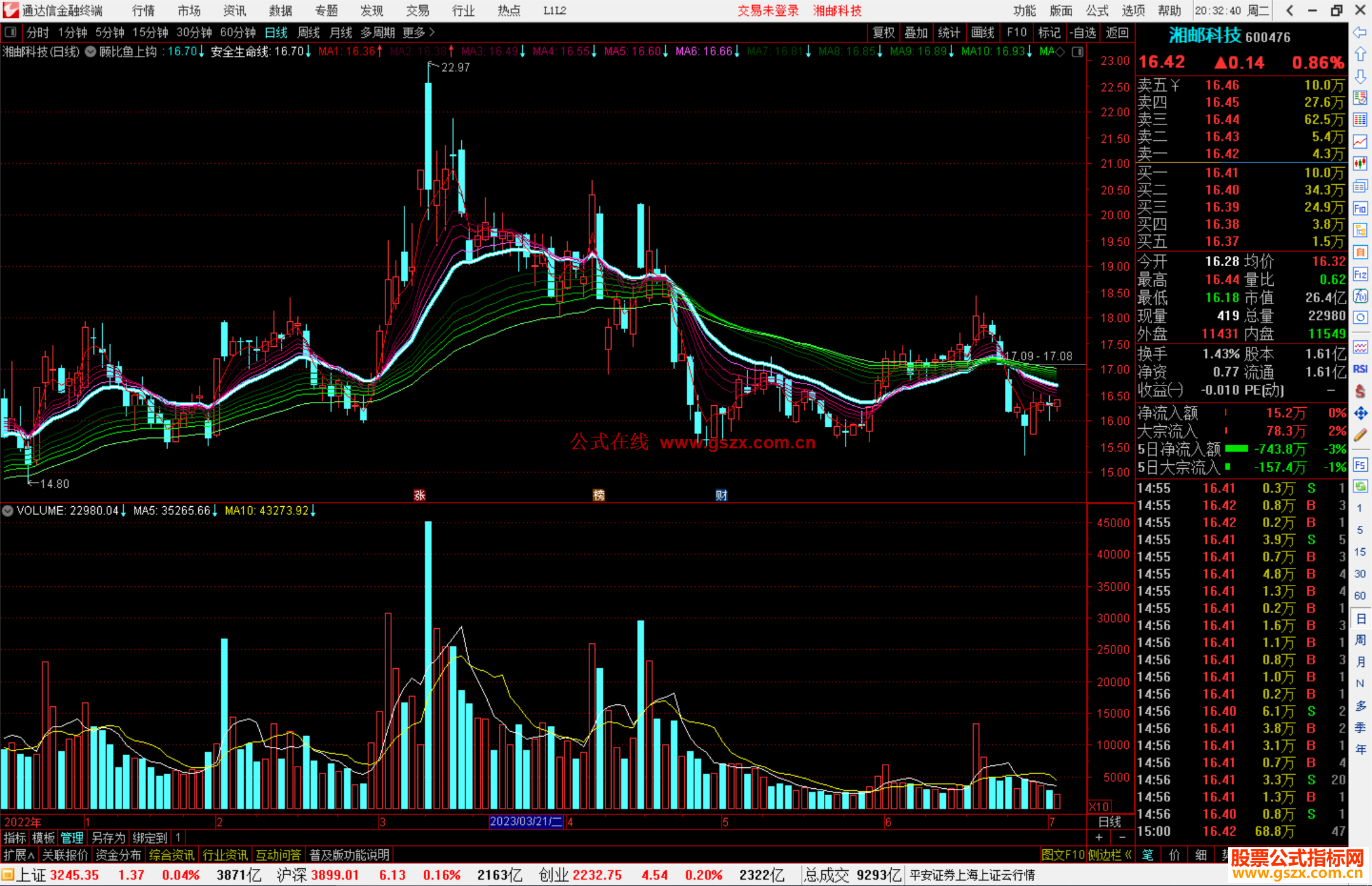Open the F10 company info icon
This screenshot has height=886, width=1372.
click(1360, 208)
